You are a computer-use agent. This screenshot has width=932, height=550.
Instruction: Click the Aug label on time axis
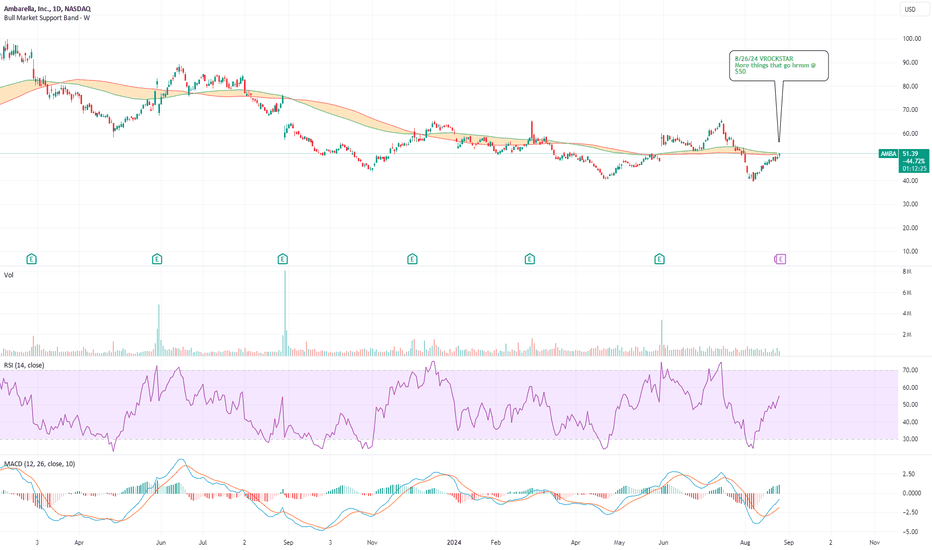(745, 543)
